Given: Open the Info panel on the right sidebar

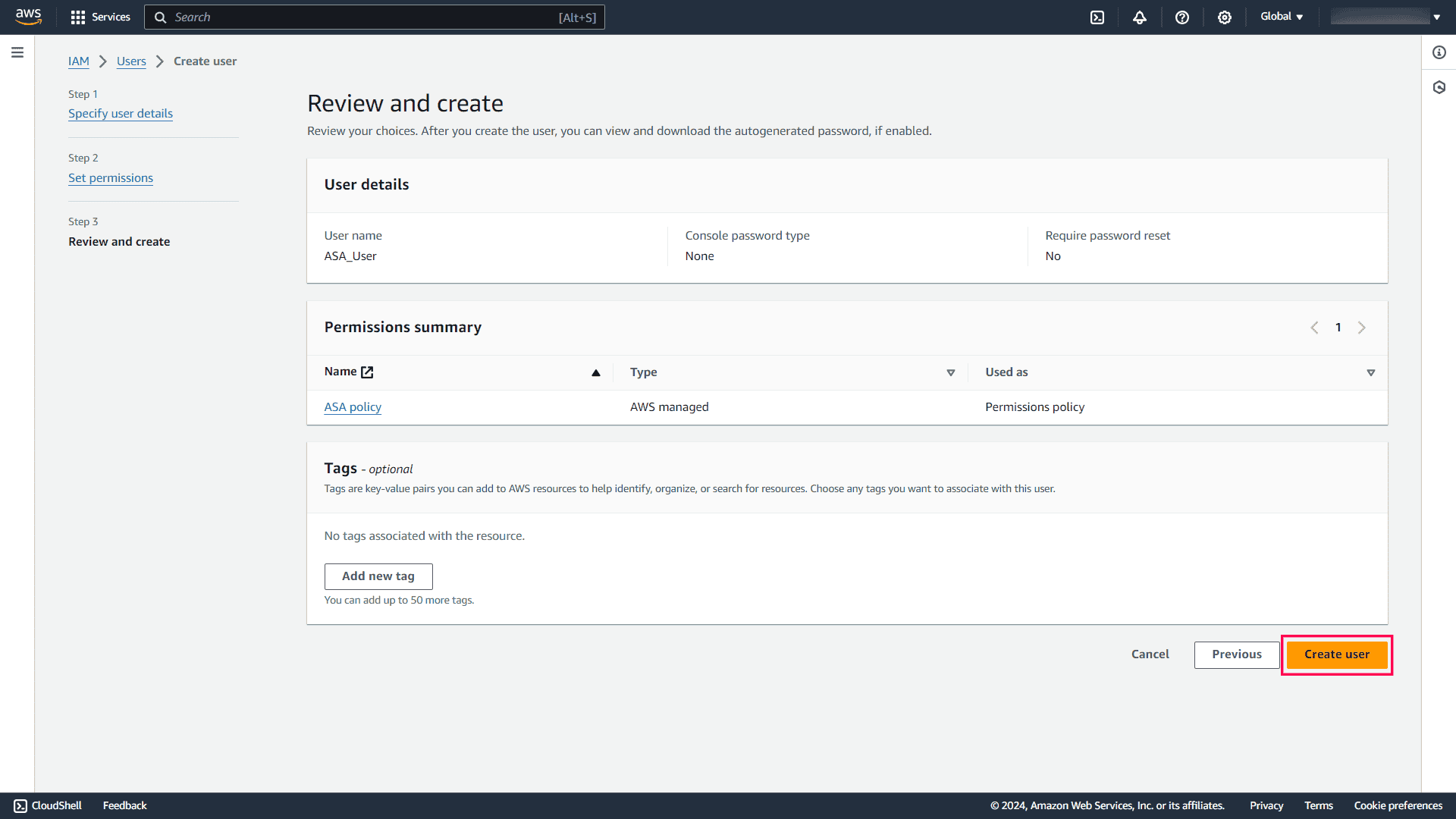Looking at the screenshot, I should click(1439, 52).
